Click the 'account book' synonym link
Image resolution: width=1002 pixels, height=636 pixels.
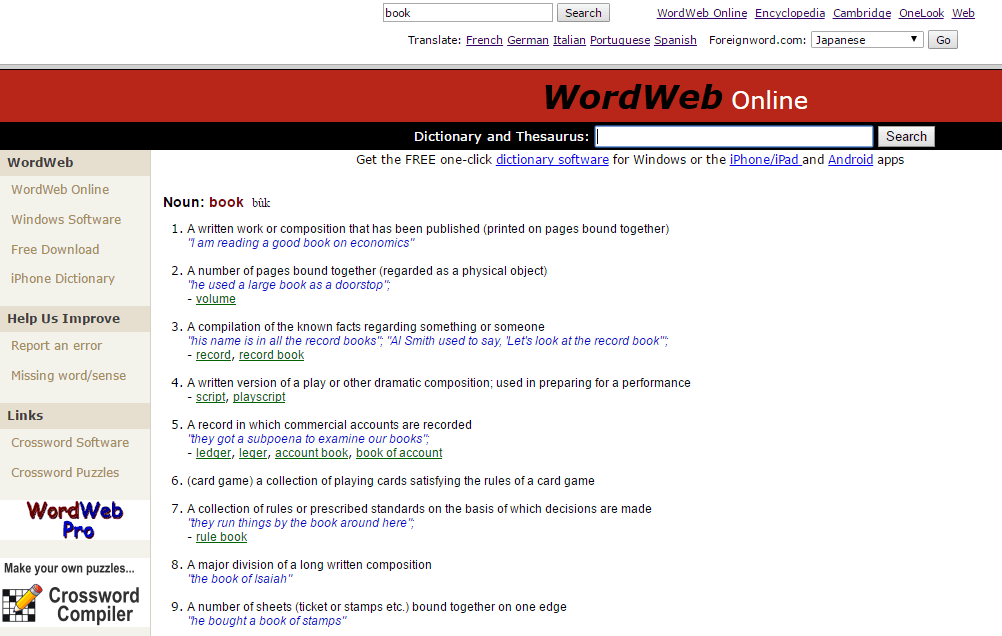point(311,453)
